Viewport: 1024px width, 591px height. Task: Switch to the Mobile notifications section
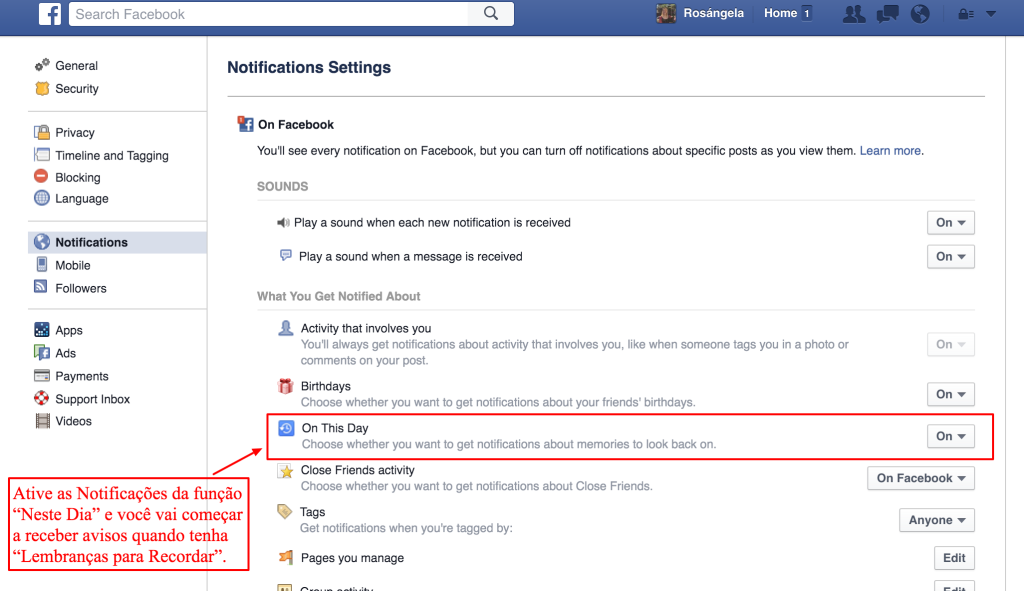click(x=72, y=264)
